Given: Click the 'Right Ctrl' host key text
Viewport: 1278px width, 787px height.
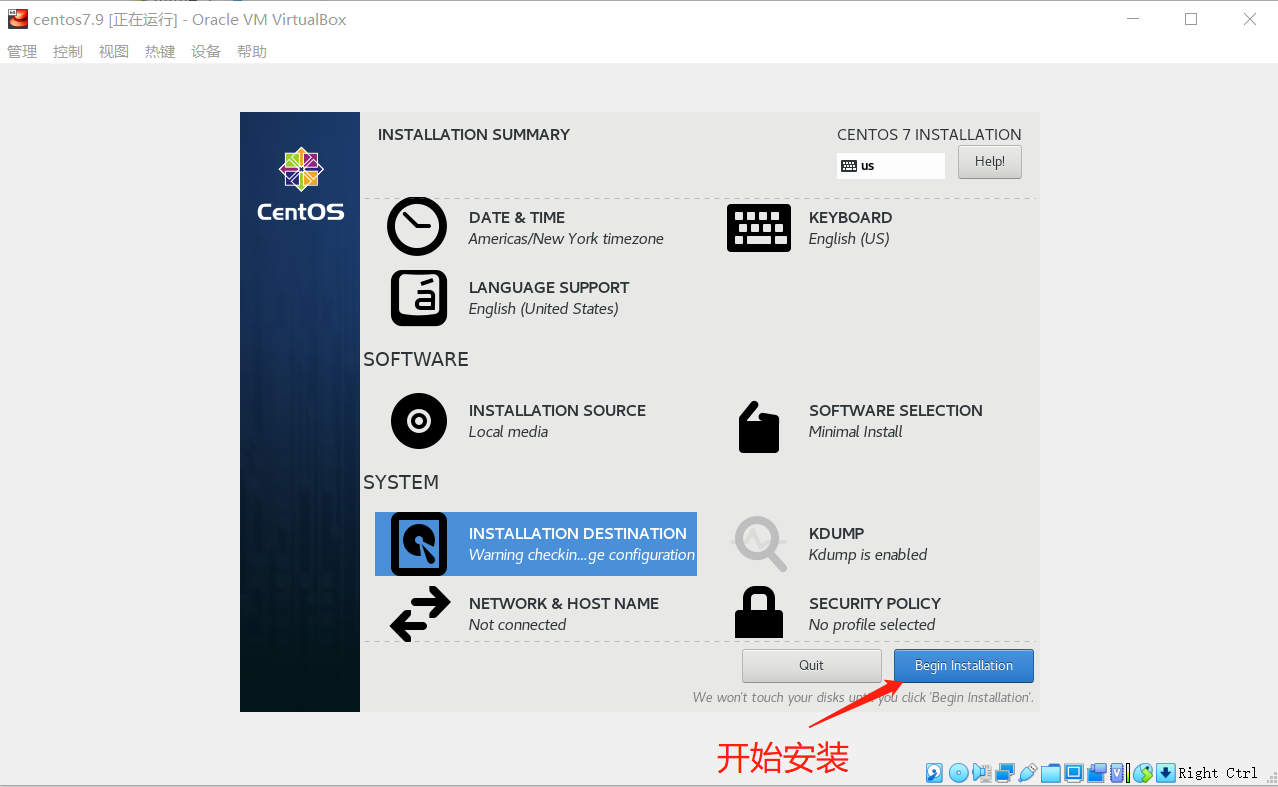Looking at the screenshot, I should pyautogui.click(x=1218, y=773).
